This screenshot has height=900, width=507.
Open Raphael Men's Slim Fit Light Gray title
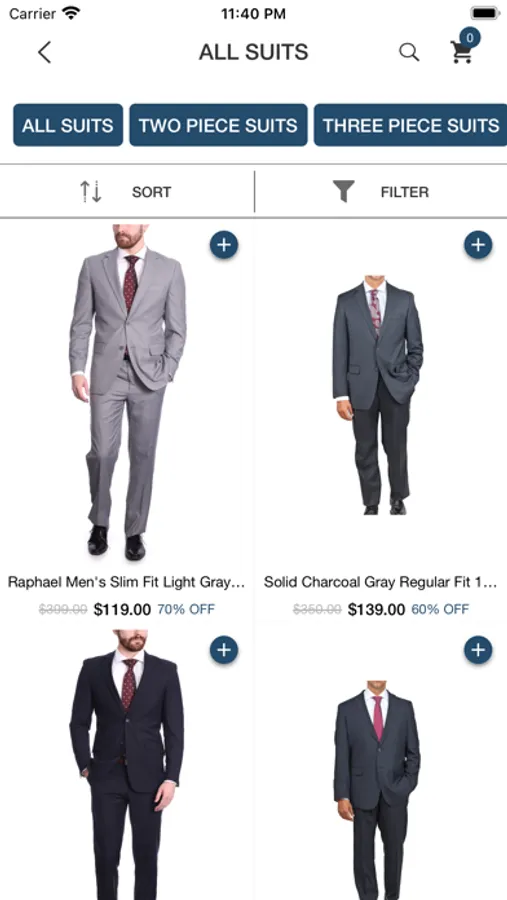point(126,582)
